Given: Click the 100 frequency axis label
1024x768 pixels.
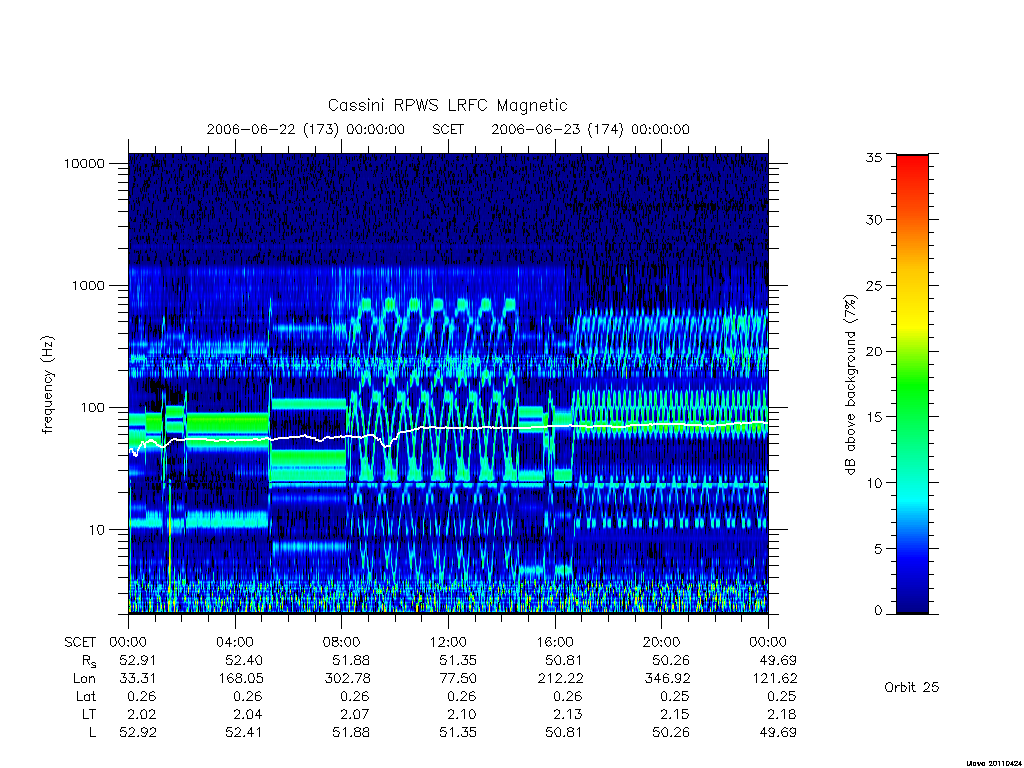Looking at the screenshot, I should click(92, 408).
